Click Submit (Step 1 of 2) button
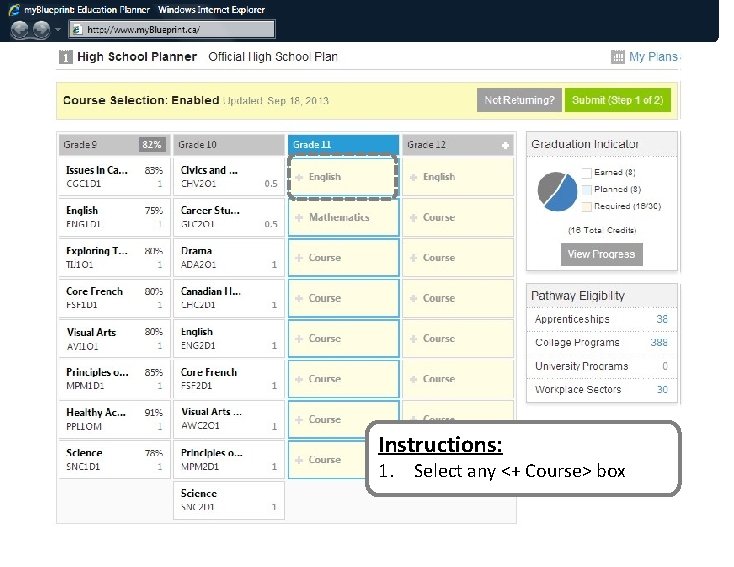The image size is (734, 567). tap(617, 100)
